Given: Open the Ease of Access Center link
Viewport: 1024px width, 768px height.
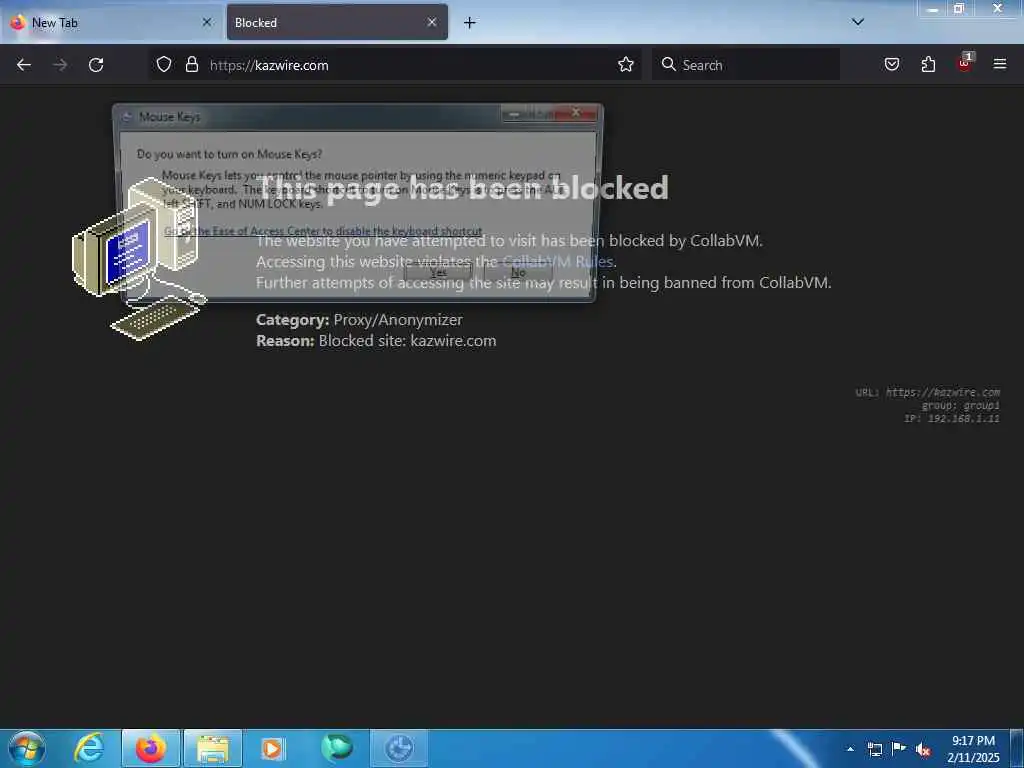Looking at the screenshot, I should pos(323,231).
